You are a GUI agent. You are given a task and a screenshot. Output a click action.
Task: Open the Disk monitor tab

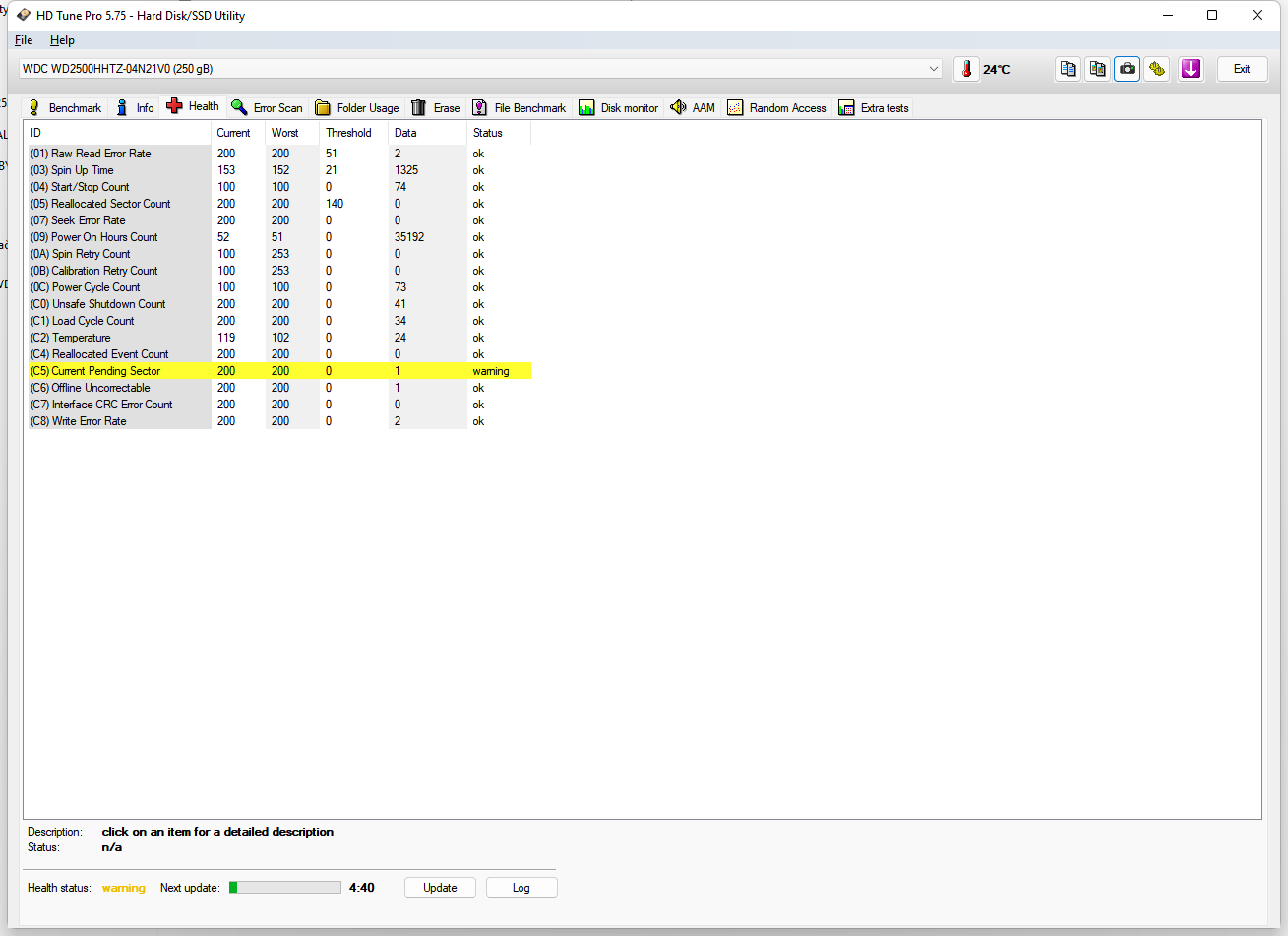[618, 108]
